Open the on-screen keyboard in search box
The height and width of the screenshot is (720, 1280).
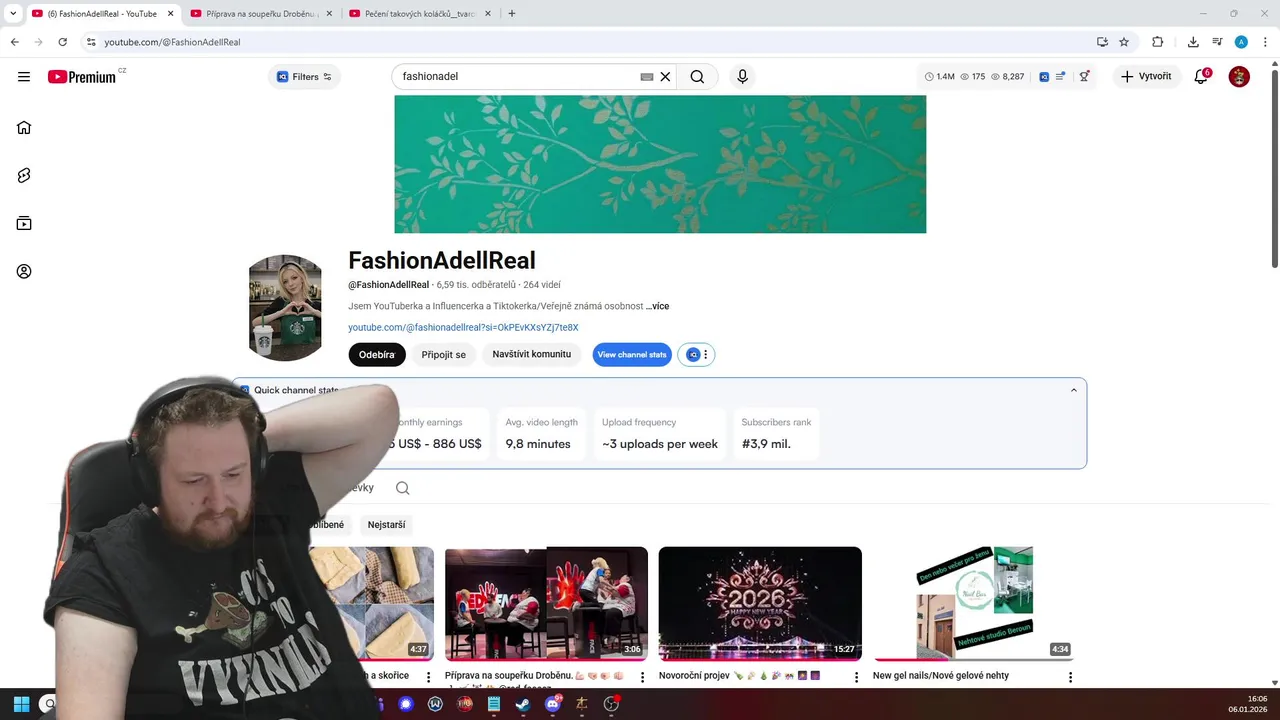coord(647,77)
